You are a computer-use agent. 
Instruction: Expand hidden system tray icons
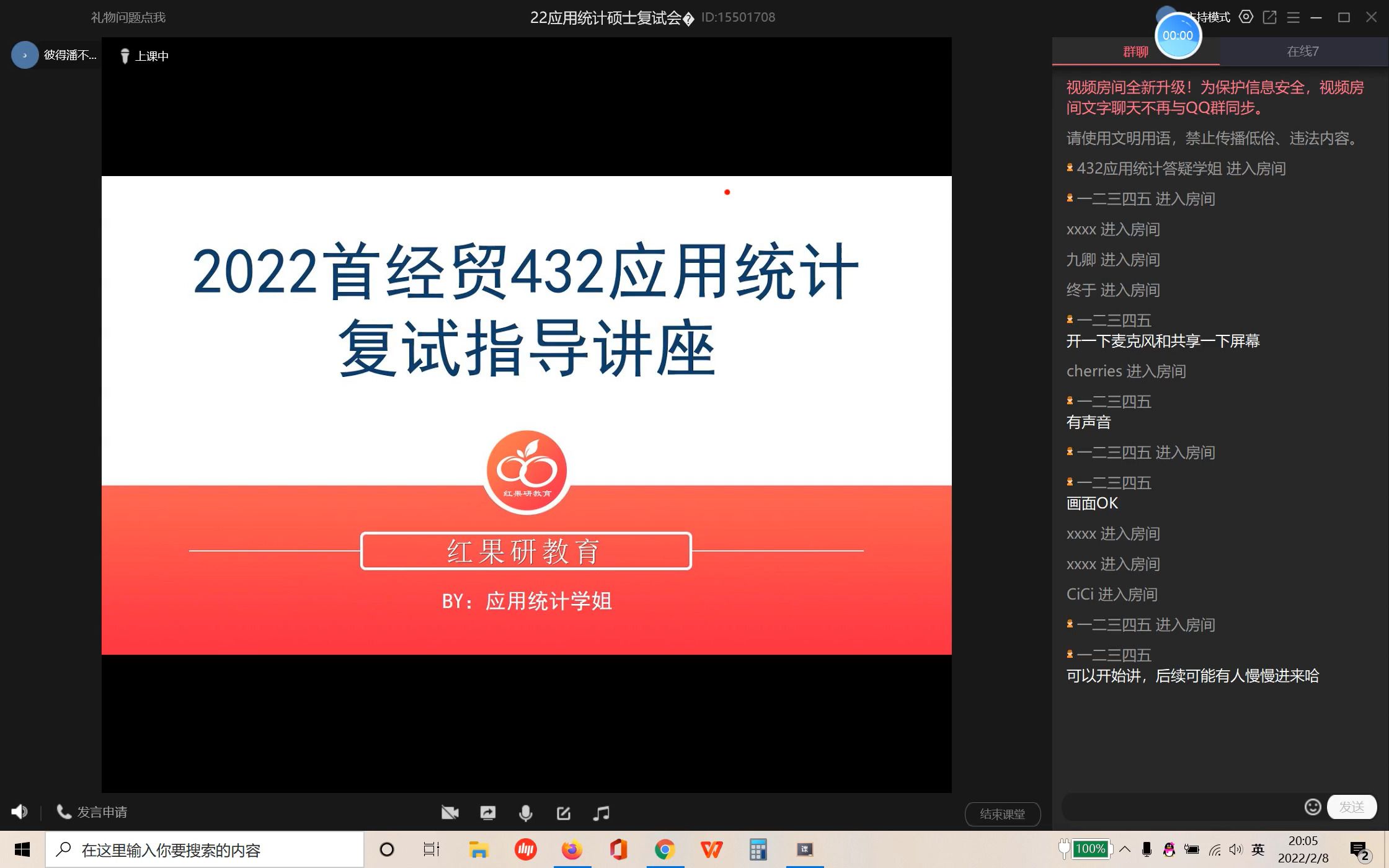[1125, 849]
